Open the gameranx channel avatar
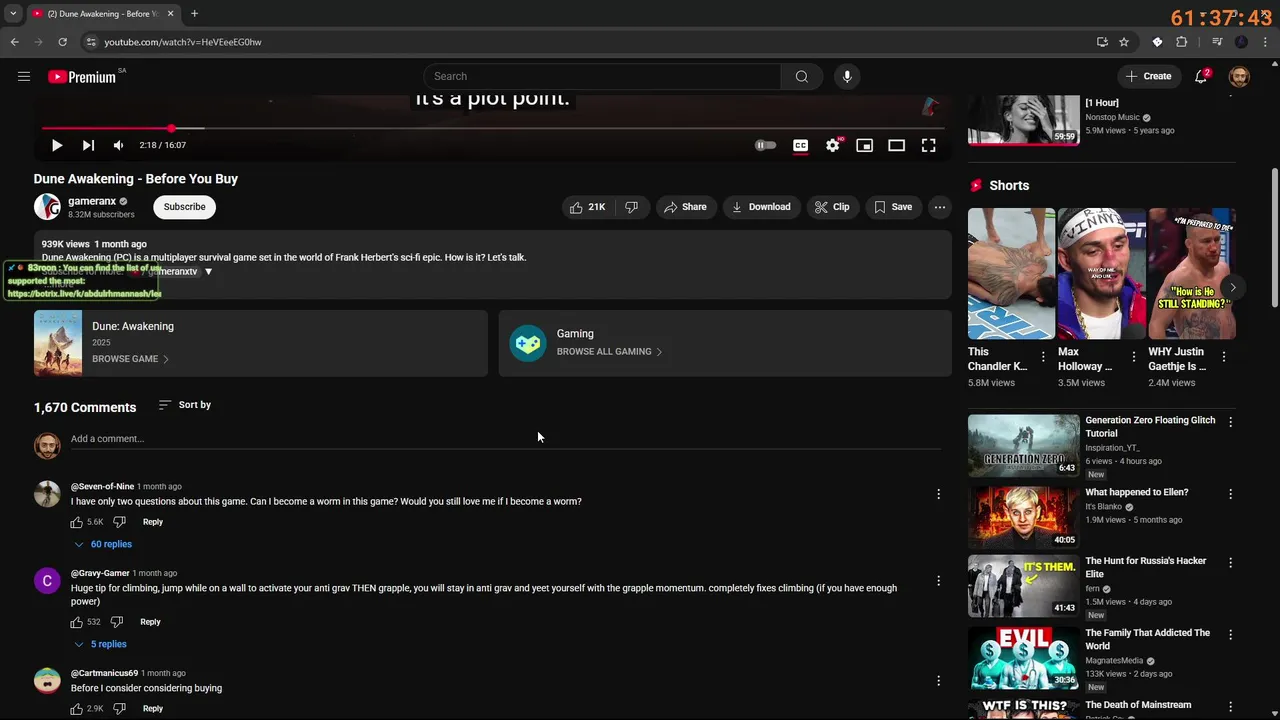Viewport: 1280px width, 720px height. pos(47,207)
